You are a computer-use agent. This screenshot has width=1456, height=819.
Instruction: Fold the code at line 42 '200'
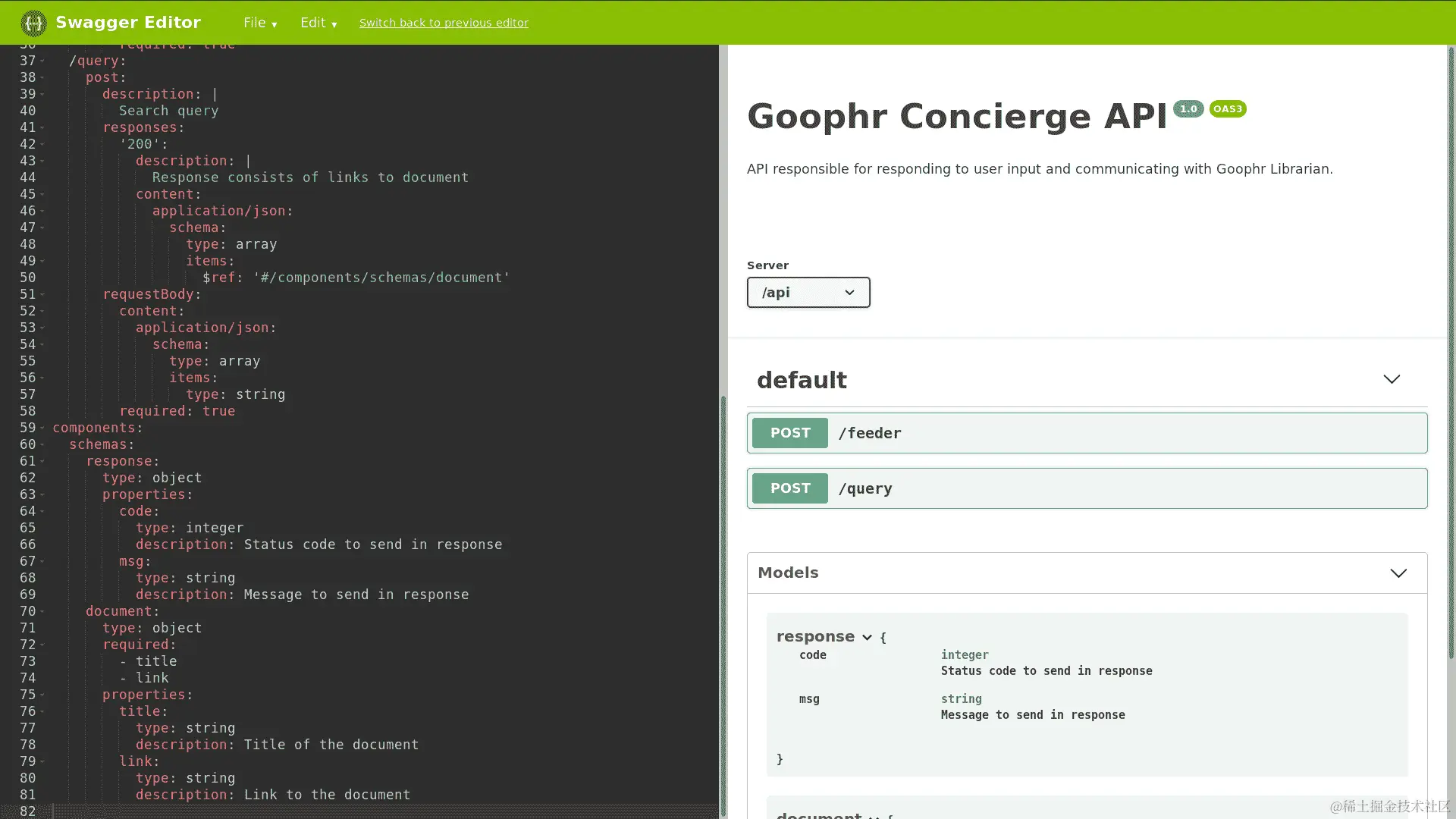(42, 145)
